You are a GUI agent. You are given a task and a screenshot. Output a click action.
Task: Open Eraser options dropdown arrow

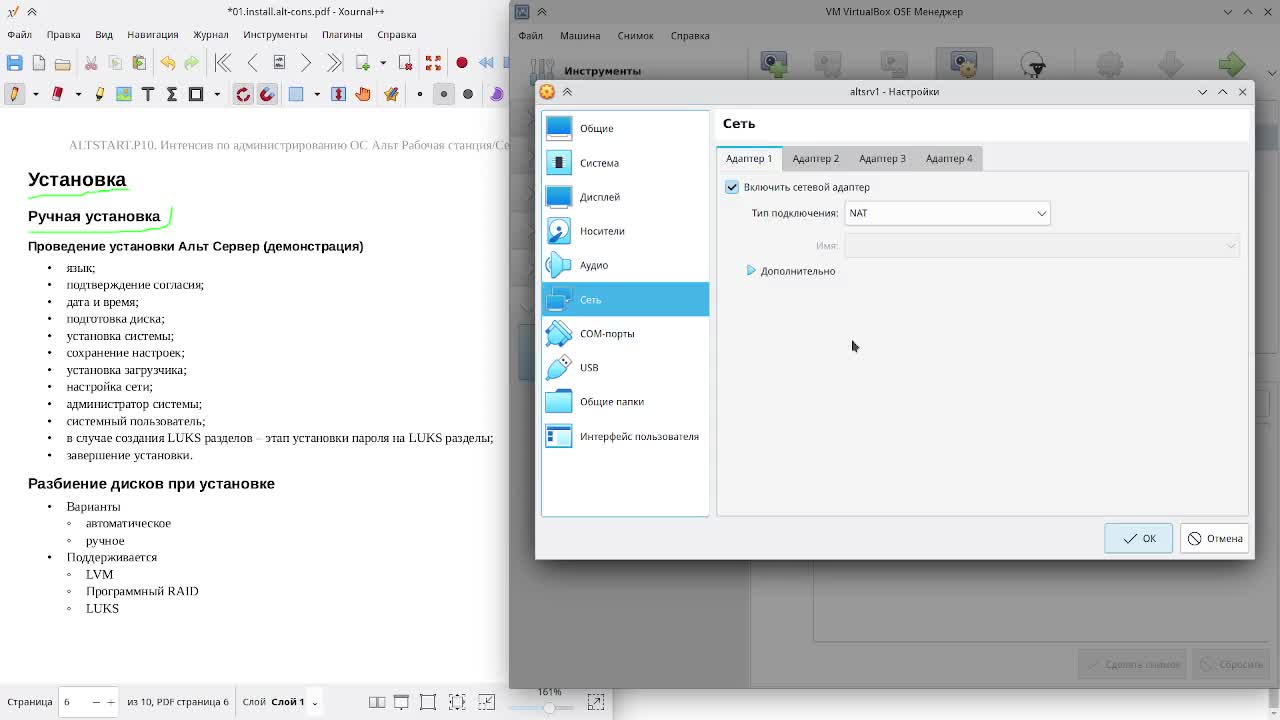pyautogui.click(x=78, y=94)
